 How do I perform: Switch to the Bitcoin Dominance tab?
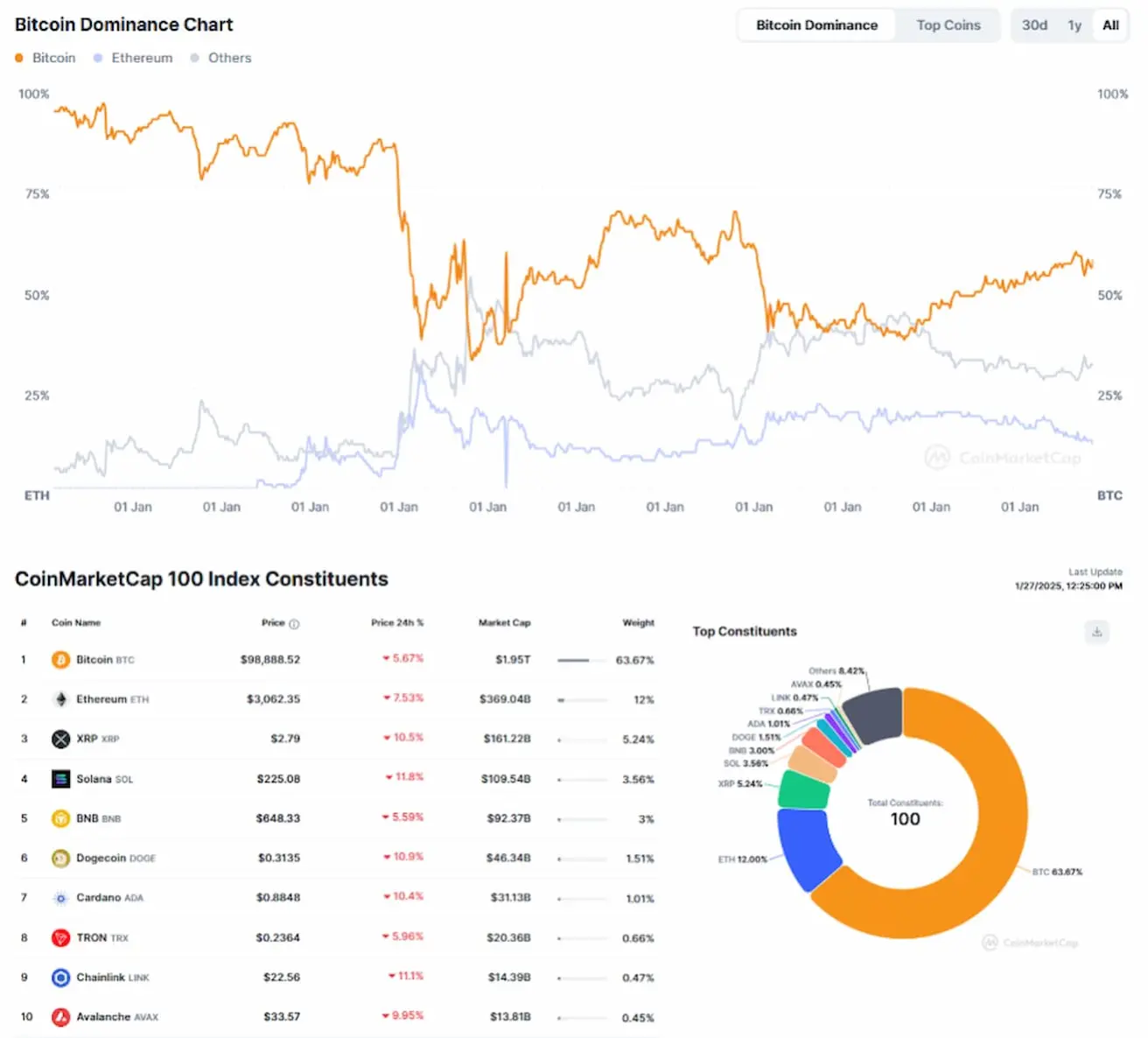click(816, 25)
